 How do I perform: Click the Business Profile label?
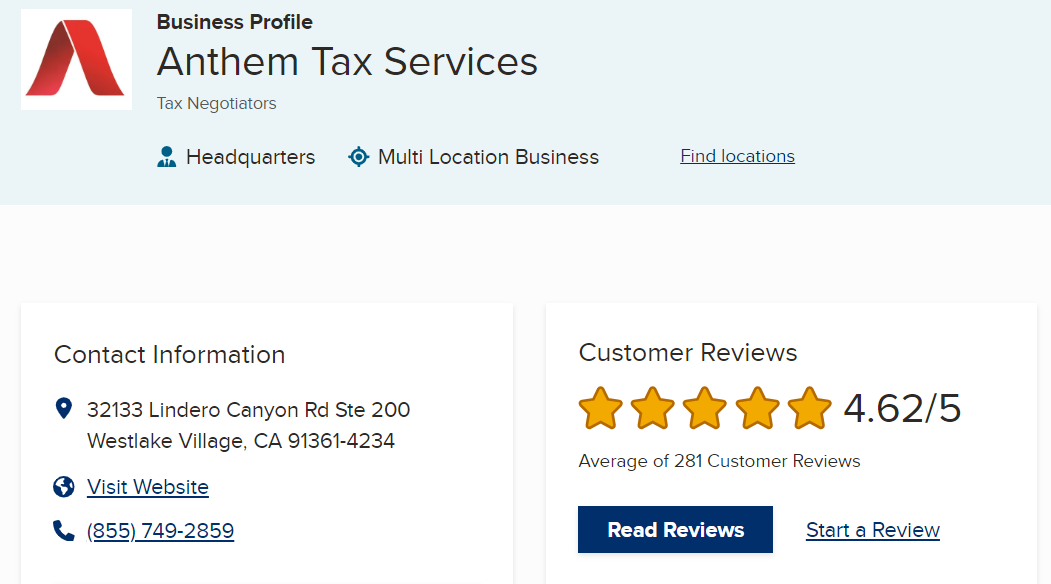234,22
